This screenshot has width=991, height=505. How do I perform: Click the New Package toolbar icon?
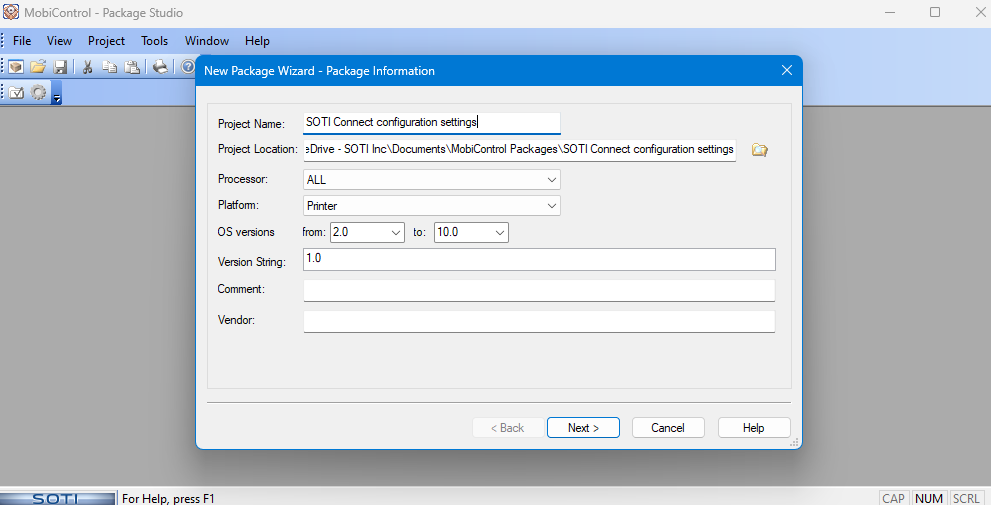pos(16,67)
